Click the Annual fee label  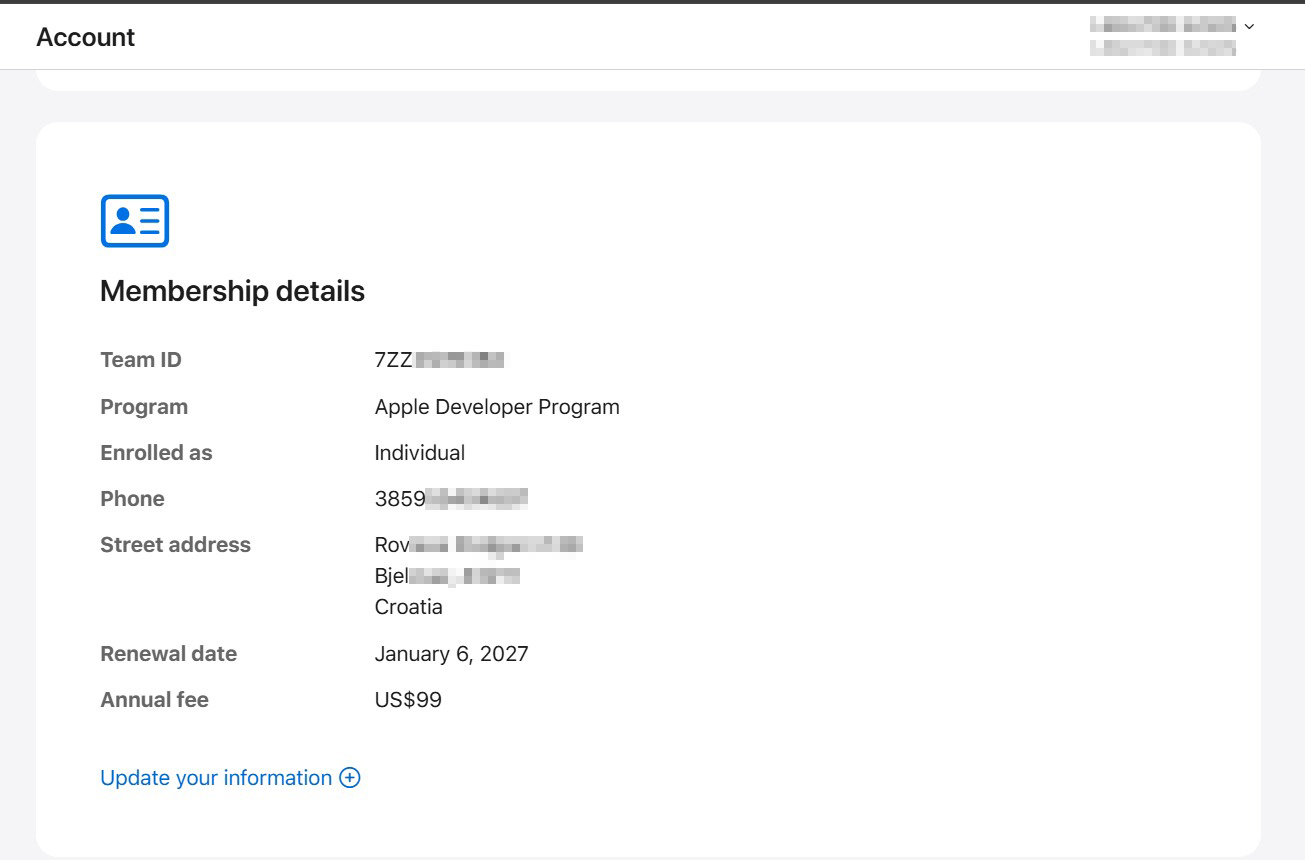[x=154, y=700]
